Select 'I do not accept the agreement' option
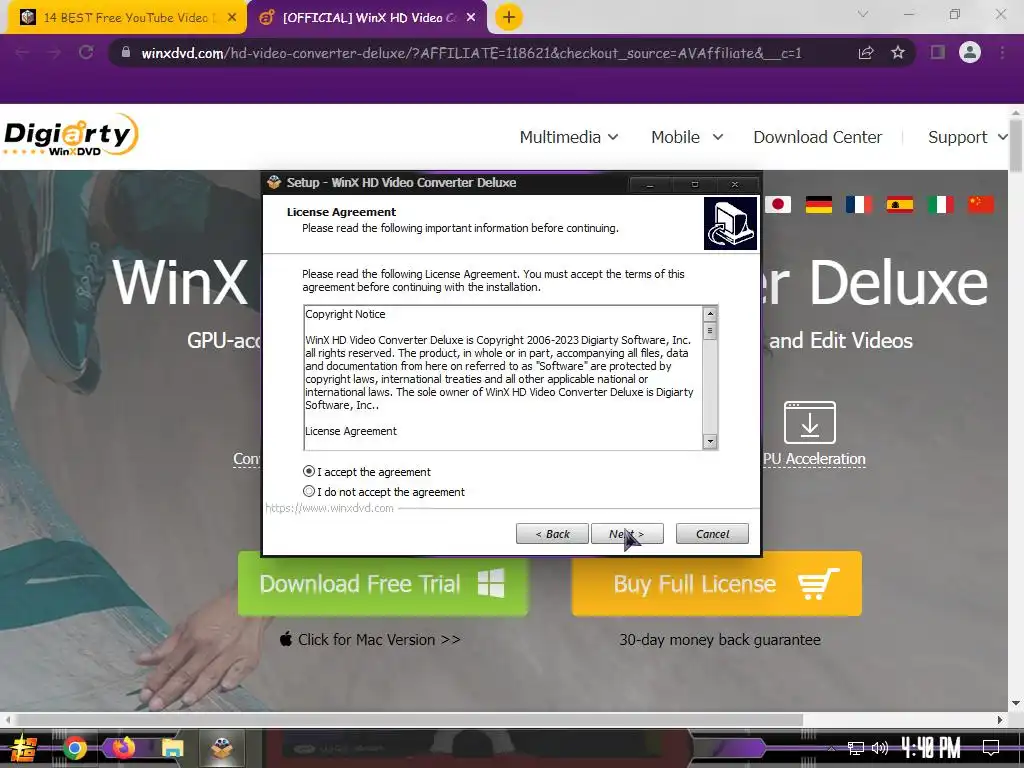1024x768 pixels. pos(309,491)
